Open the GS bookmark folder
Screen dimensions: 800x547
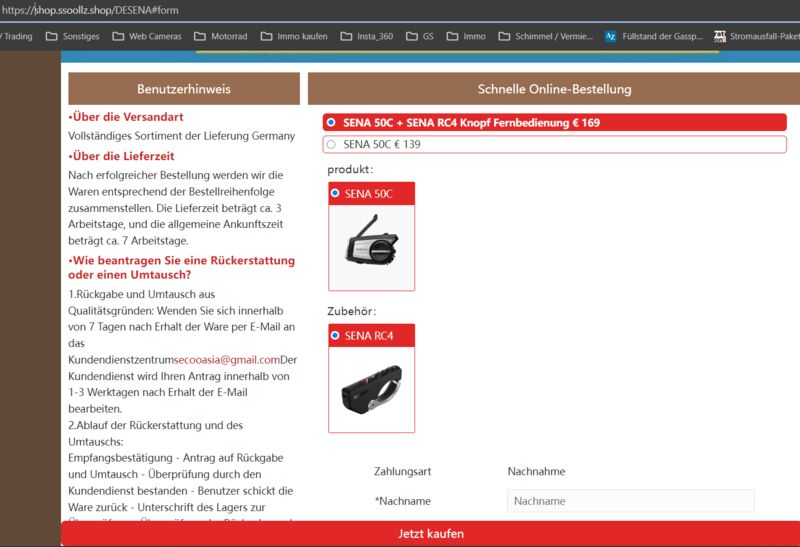(420, 36)
